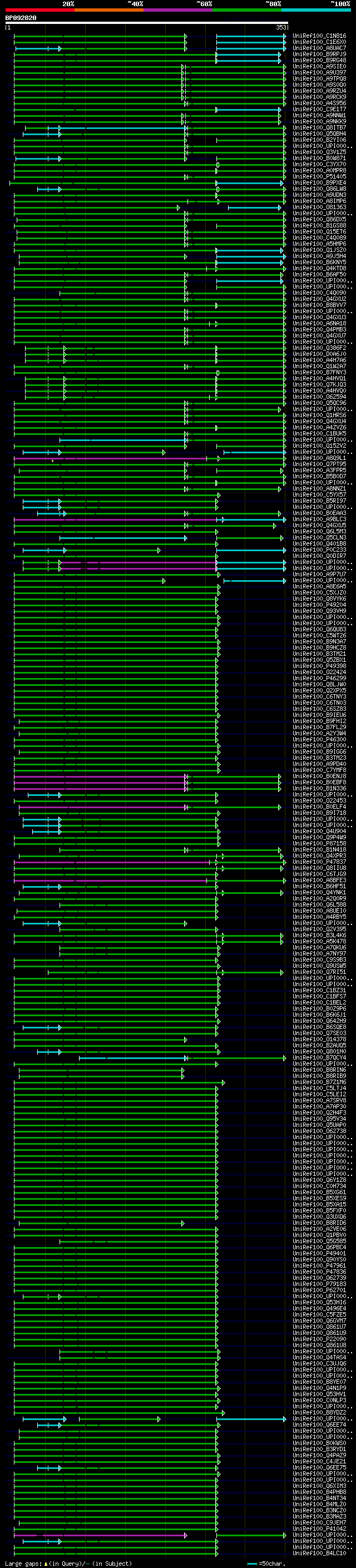
Task: Click the purple ~60% identity legend bar
Action: pos(179,10)
